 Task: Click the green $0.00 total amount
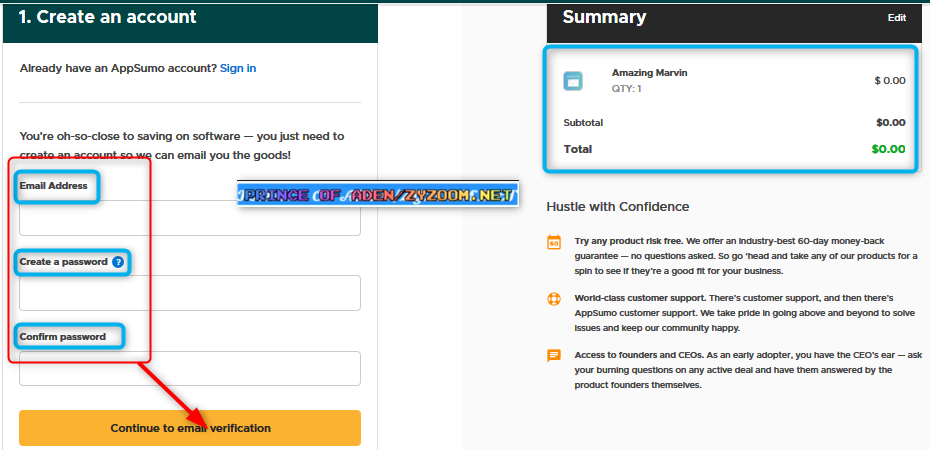pyautogui.click(x=888, y=149)
